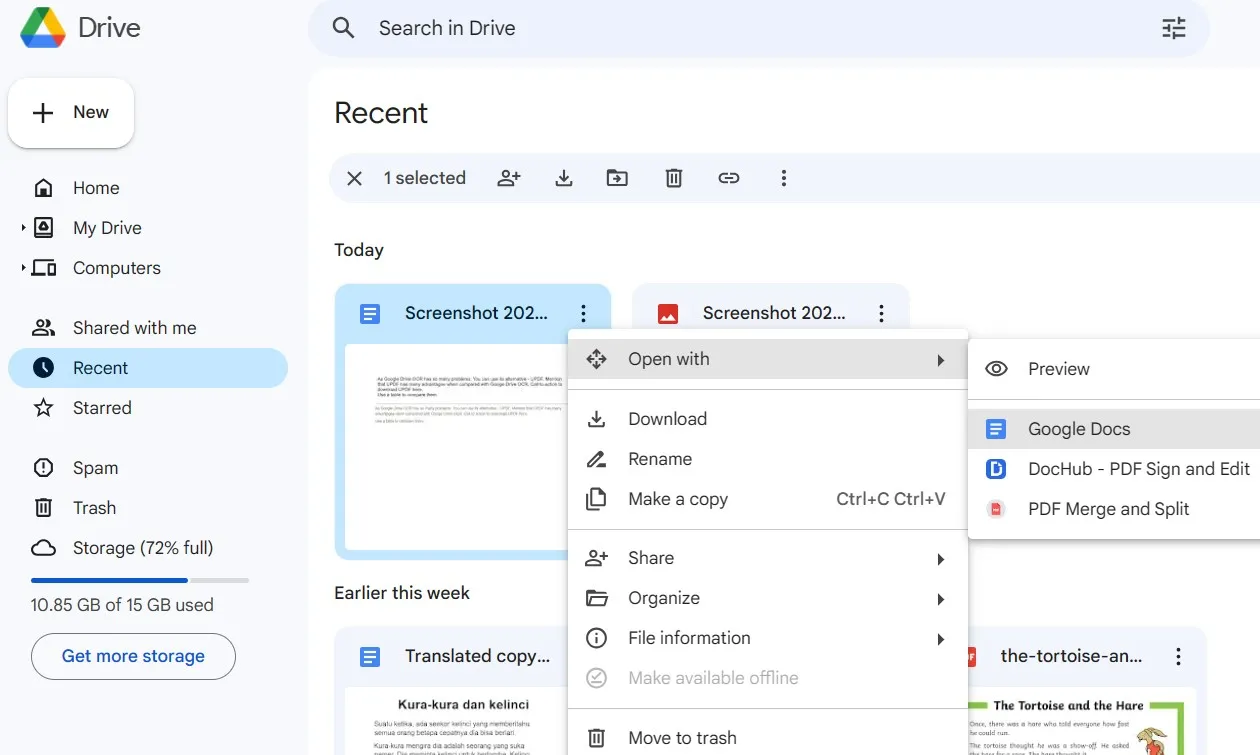
Task: Open file with DocHub - PDF Sign and Edit
Action: point(1138,468)
